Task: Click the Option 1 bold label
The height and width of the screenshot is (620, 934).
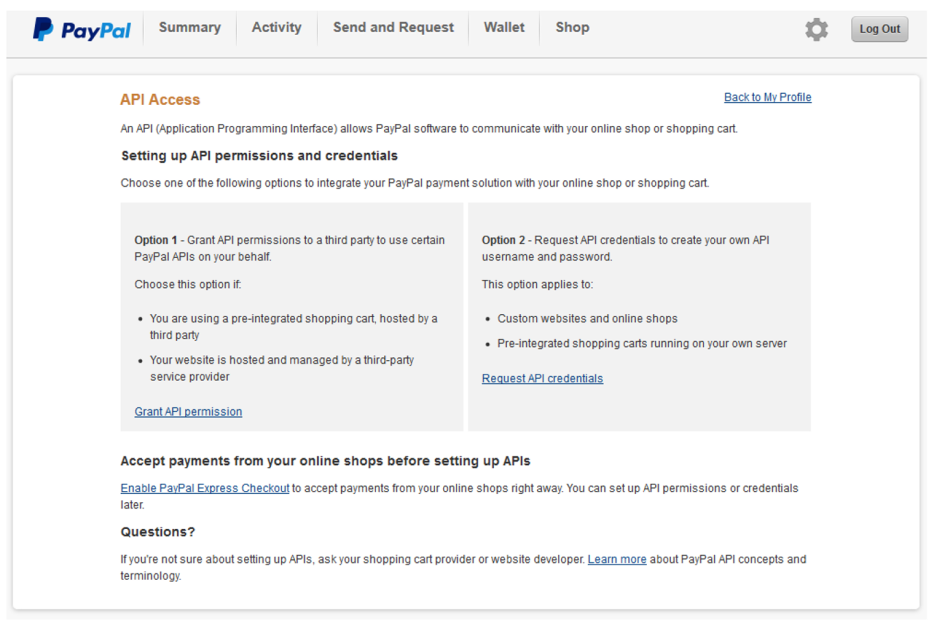Action: (155, 240)
